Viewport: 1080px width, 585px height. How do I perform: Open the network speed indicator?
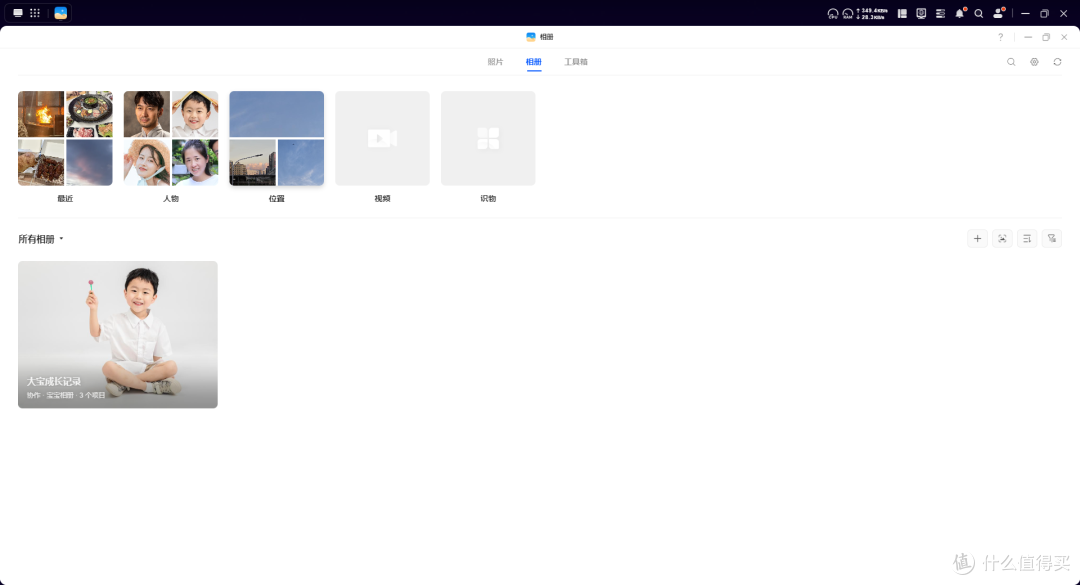(871, 13)
